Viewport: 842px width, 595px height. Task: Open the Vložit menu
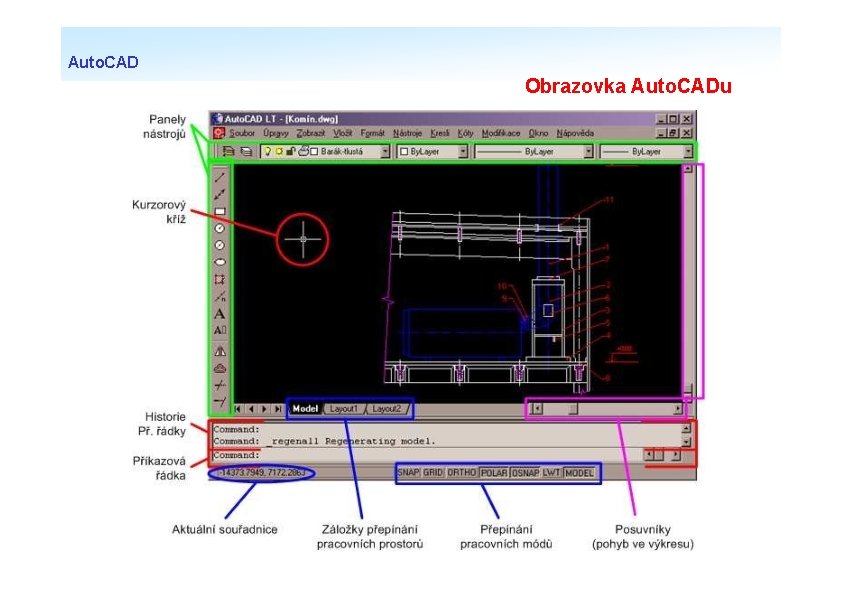pos(343,133)
